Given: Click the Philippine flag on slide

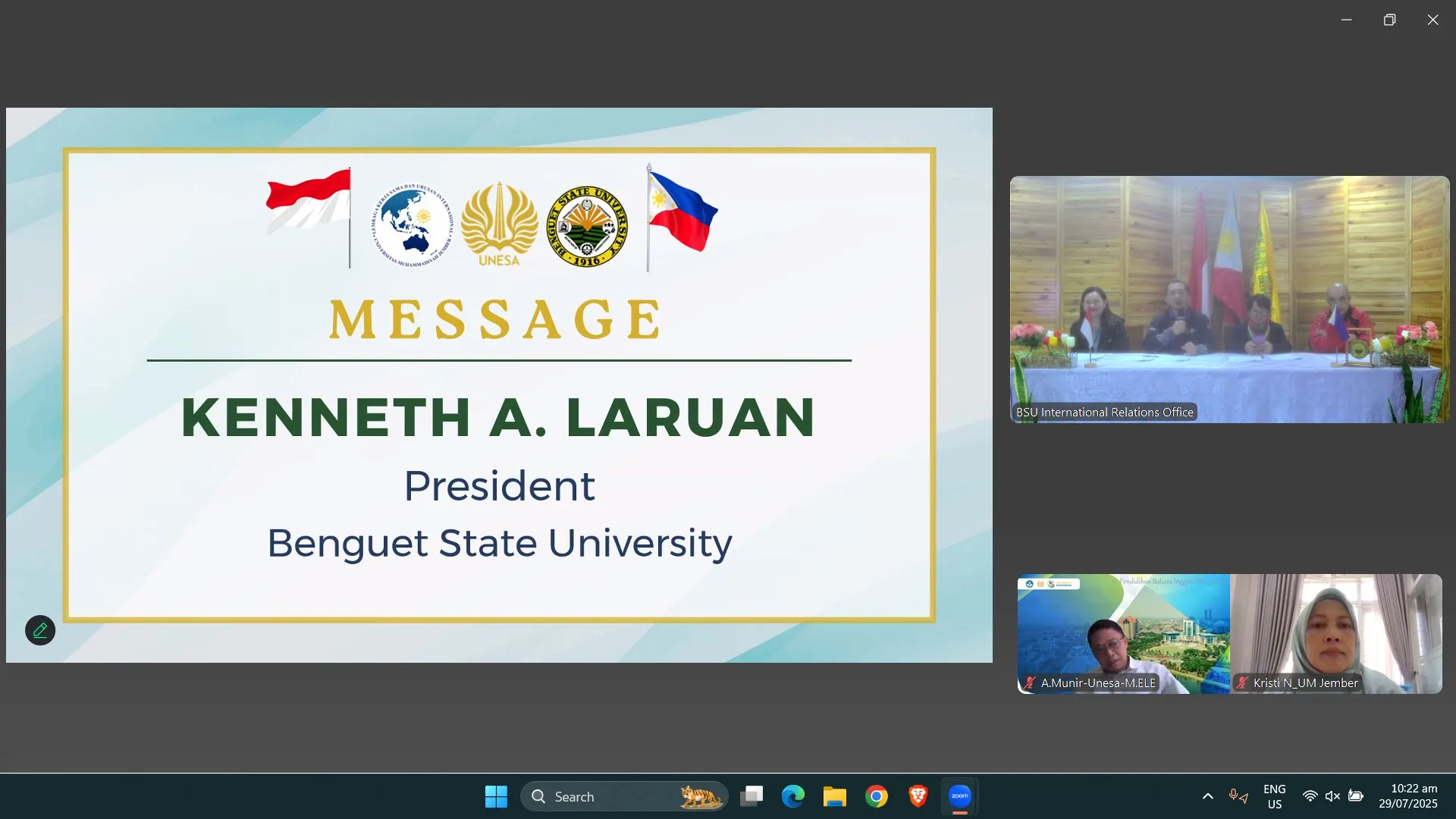Looking at the screenshot, I should tap(681, 216).
